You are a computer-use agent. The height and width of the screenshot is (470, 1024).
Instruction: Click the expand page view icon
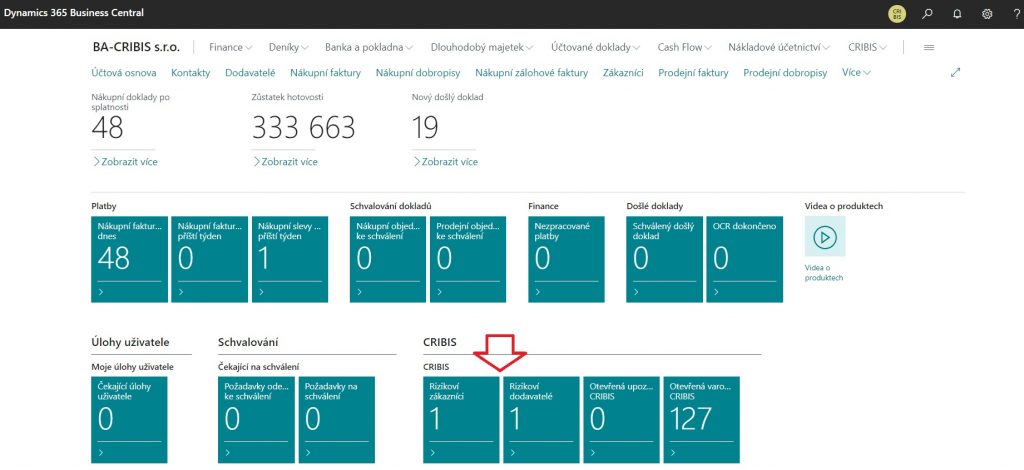955,73
